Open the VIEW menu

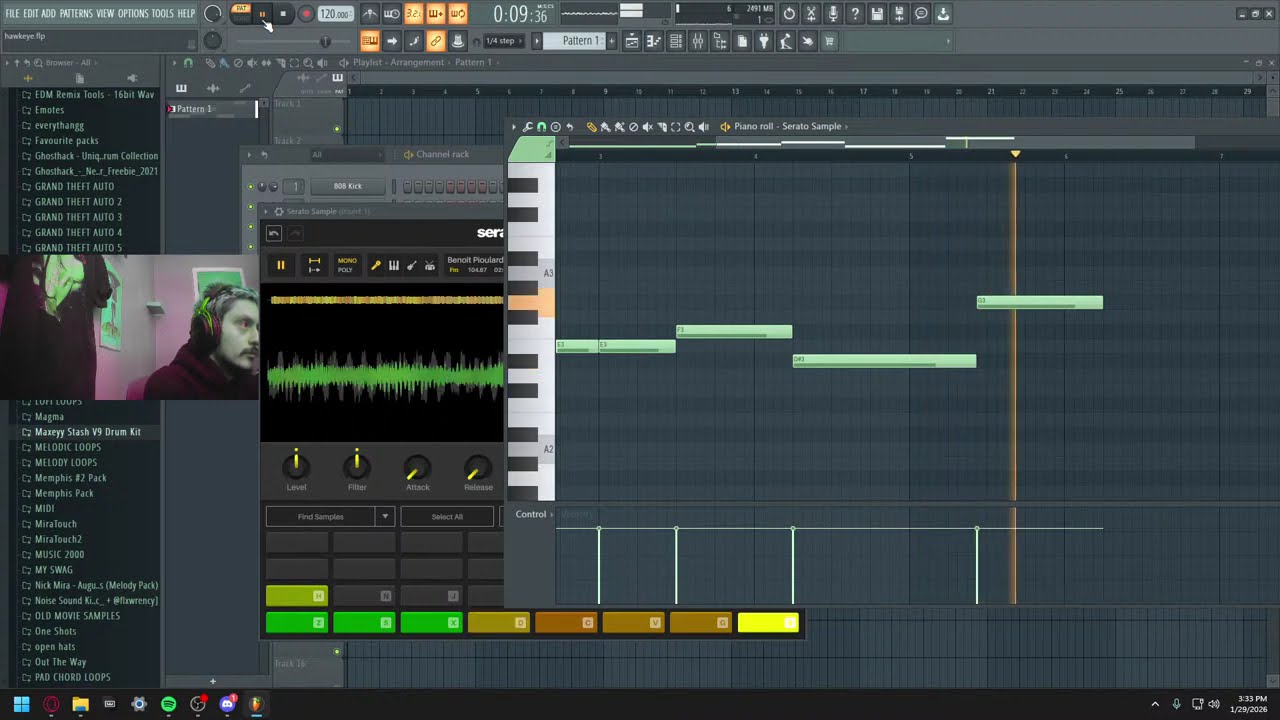click(x=105, y=14)
